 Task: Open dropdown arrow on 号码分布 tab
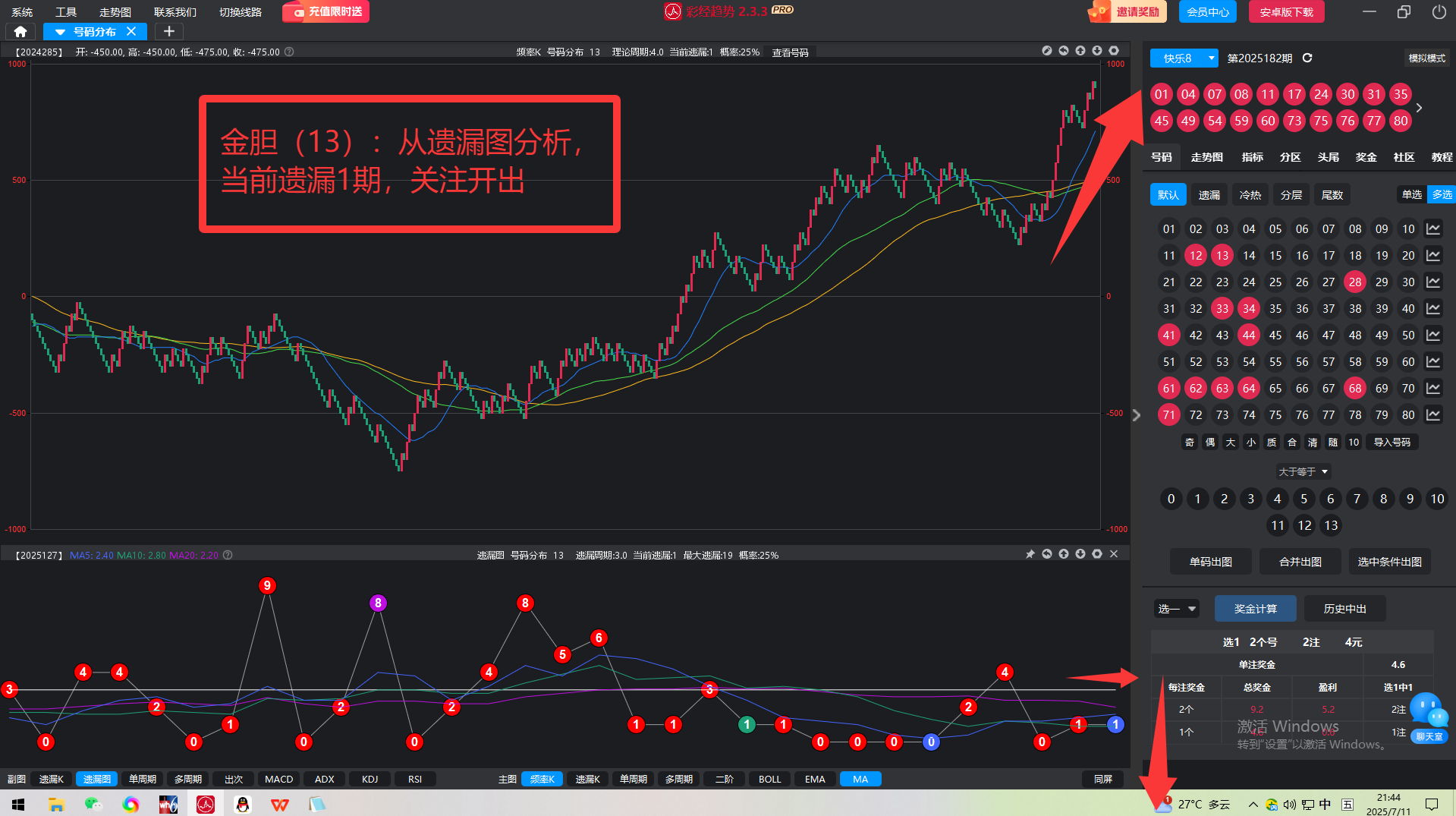(60, 32)
